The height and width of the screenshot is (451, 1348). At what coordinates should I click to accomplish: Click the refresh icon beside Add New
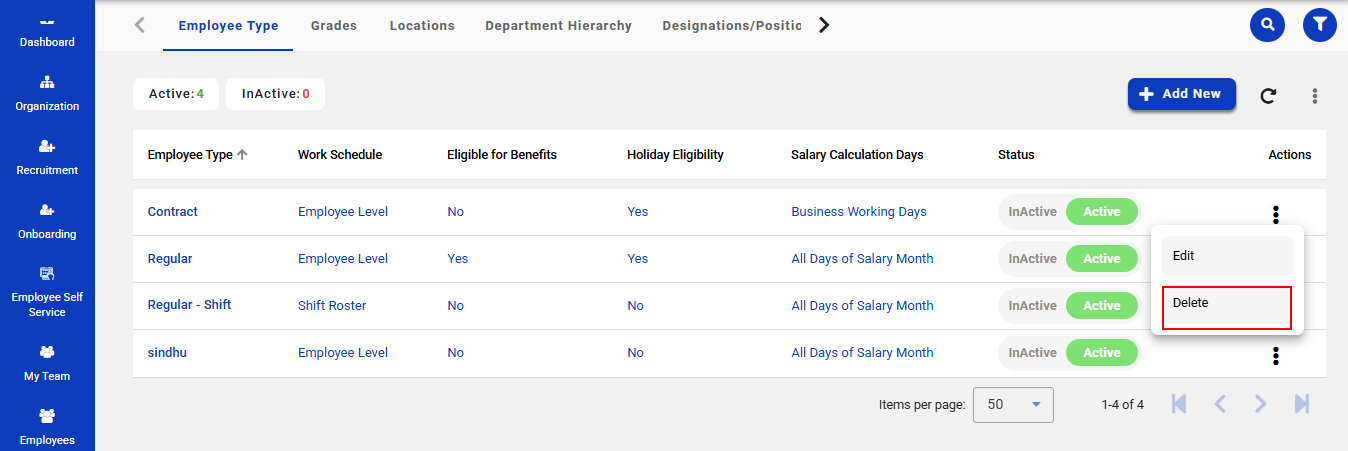click(1268, 96)
